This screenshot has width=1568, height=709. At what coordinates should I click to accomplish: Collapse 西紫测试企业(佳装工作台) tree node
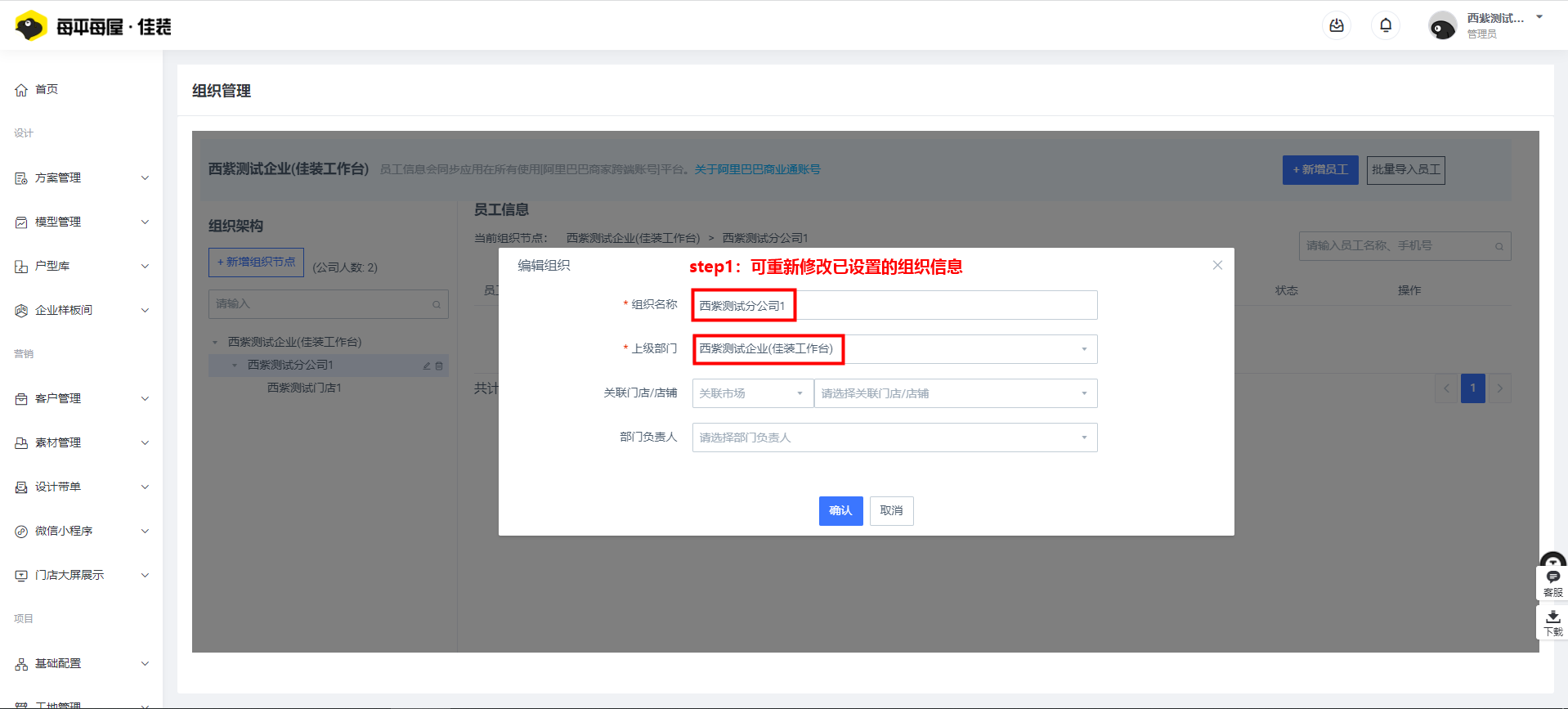tap(215, 343)
